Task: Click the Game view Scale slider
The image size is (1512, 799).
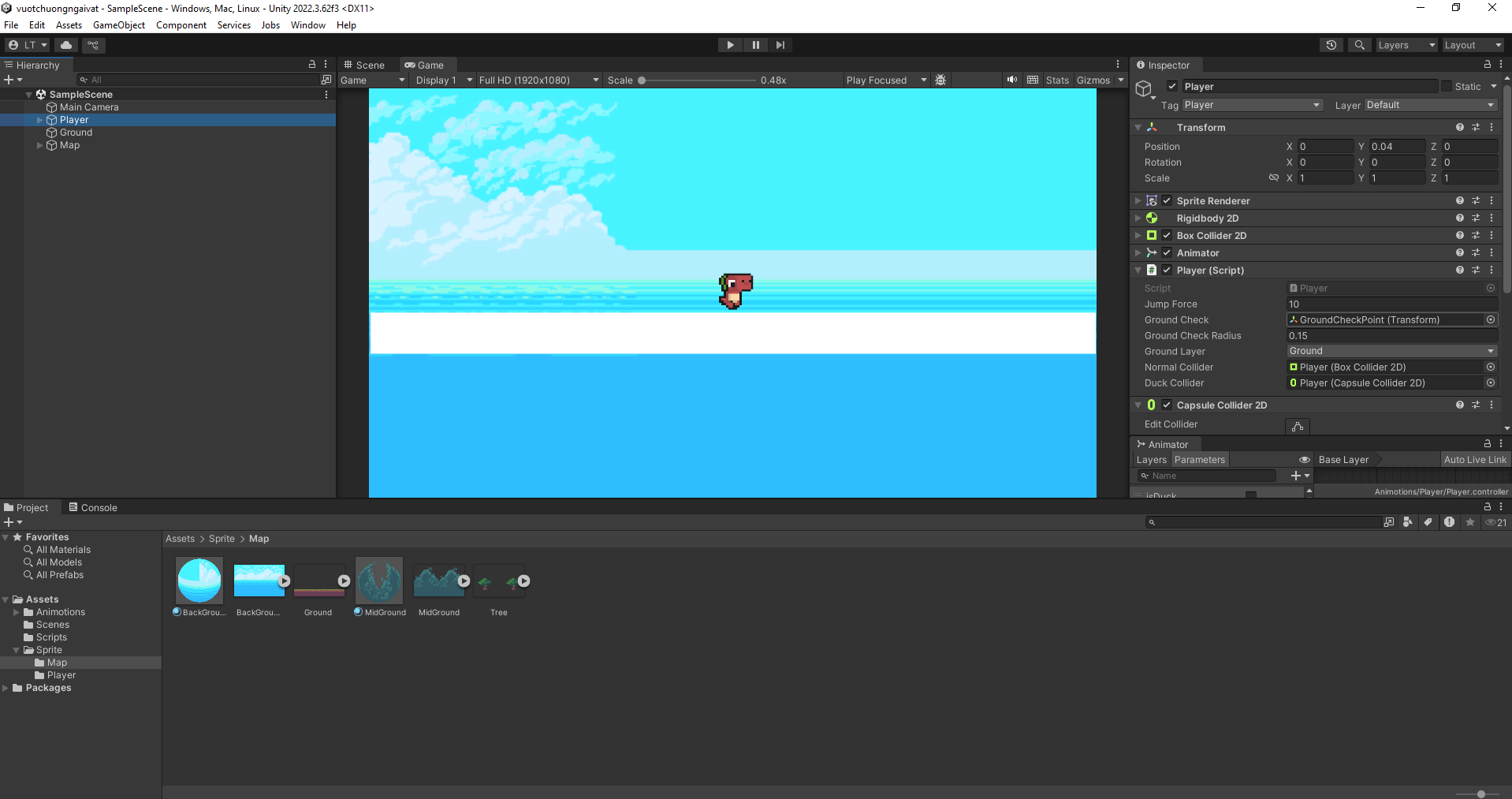Action: pyautogui.click(x=697, y=80)
